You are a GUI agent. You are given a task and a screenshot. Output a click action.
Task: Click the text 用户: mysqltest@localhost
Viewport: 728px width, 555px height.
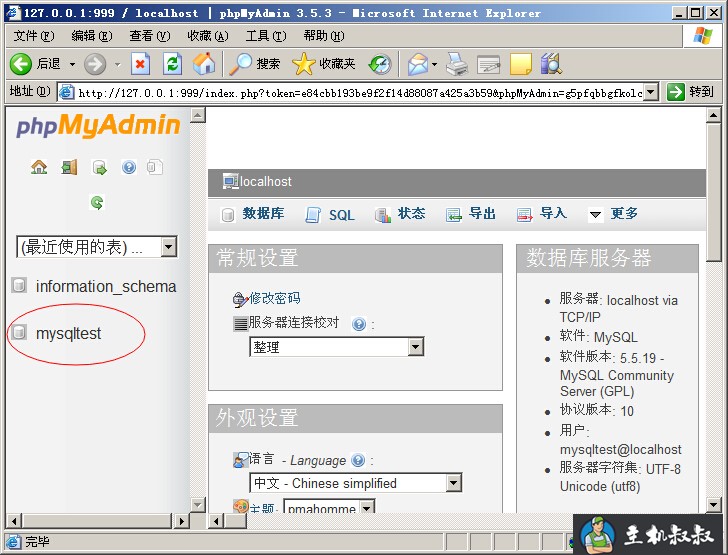point(620,440)
